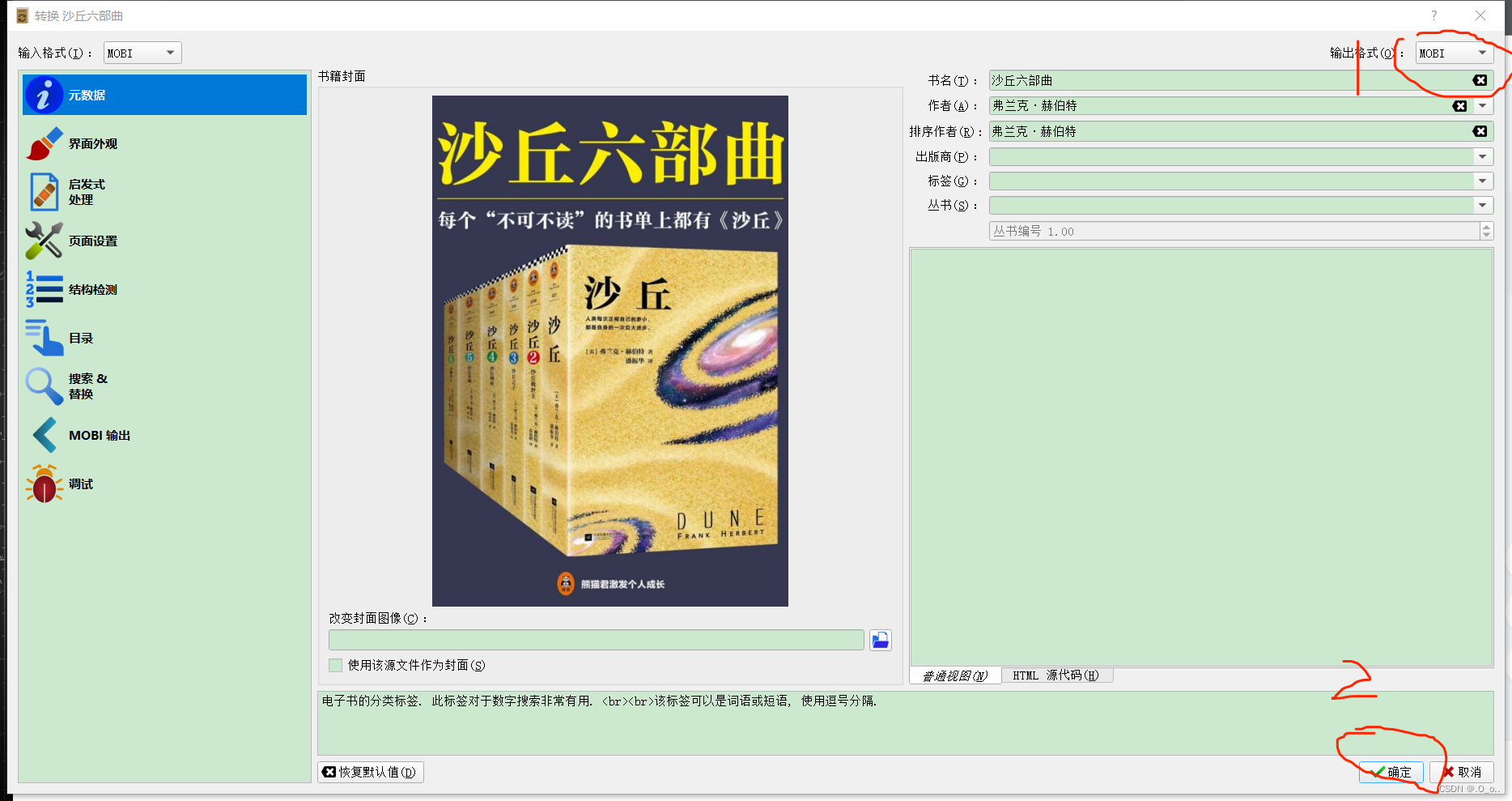Click the 确定 OK button
The height and width of the screenshot is (801, 1512).
point(1391,772)
